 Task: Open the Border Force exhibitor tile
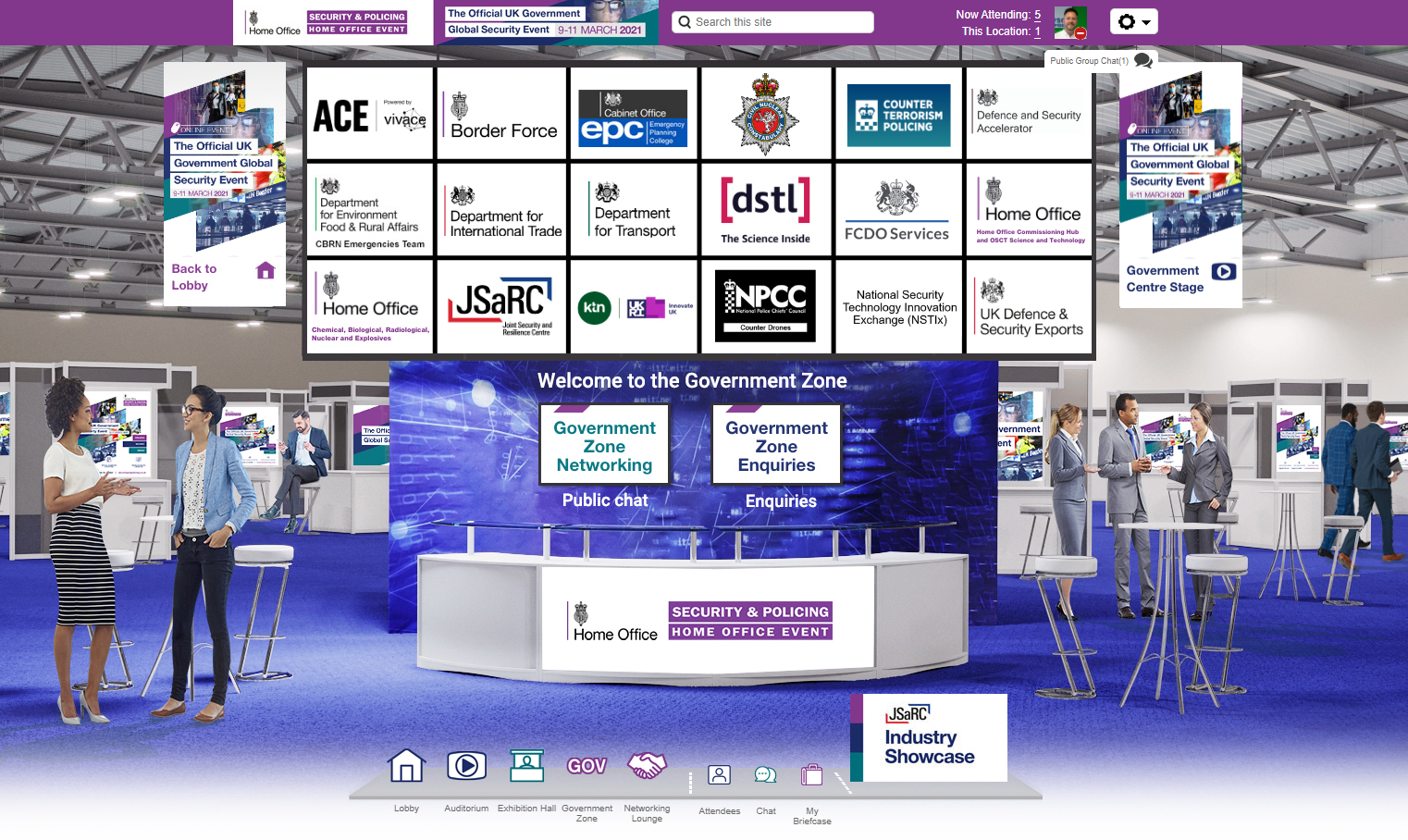(501, 114)
